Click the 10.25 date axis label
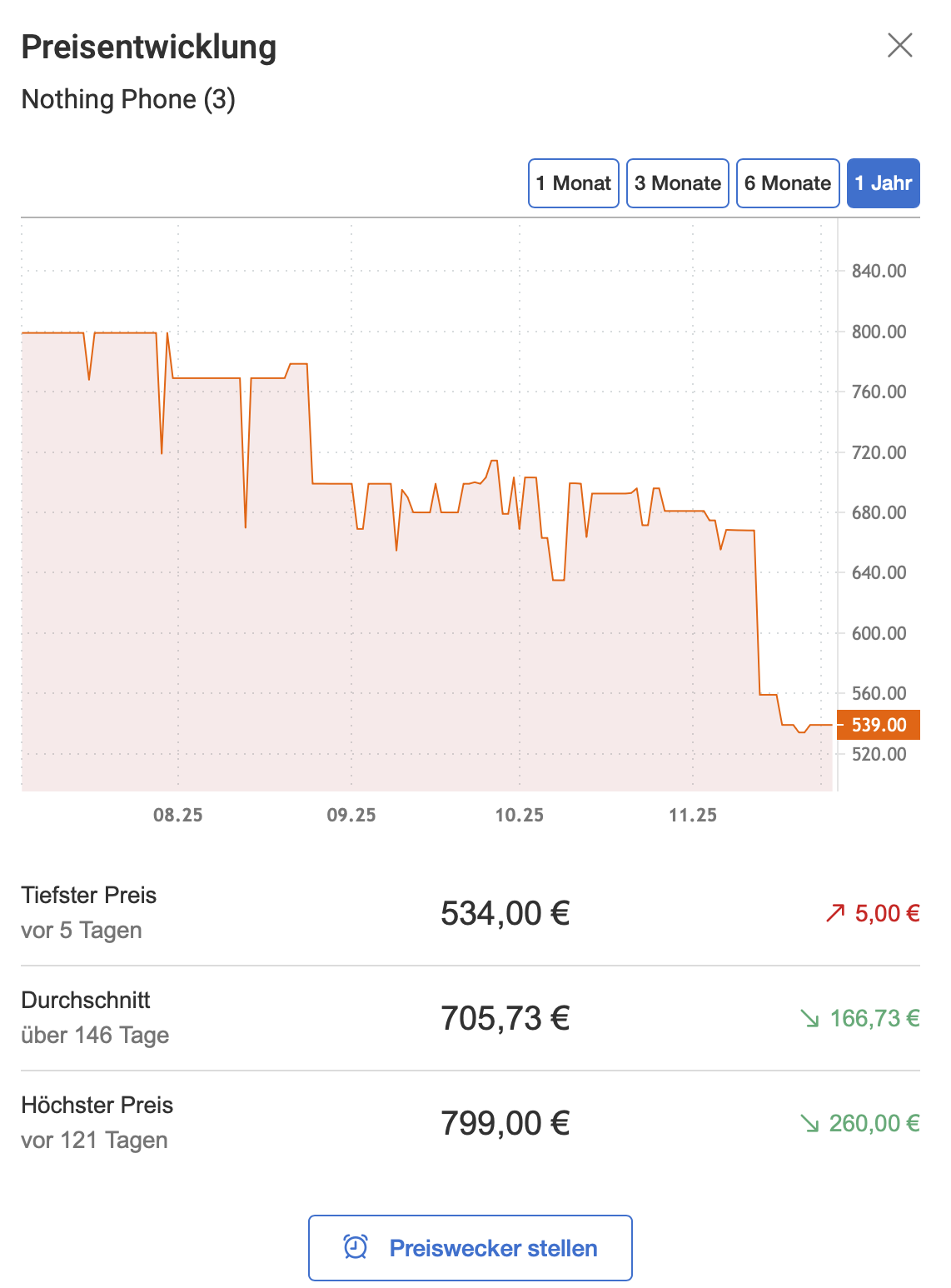This screenshot has width=951, height=1288. point(520,816)
